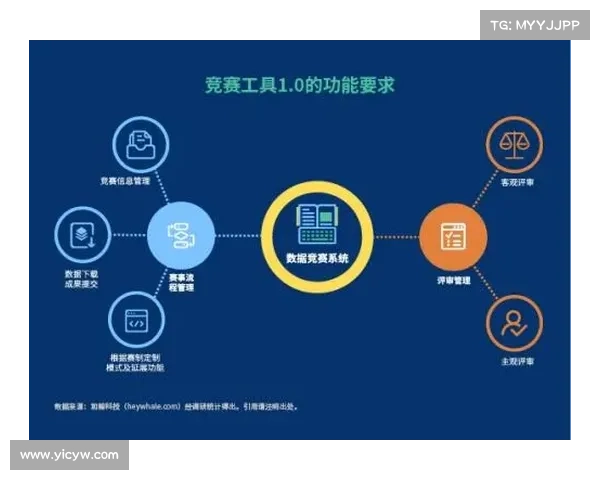This screenshot has width=600, height=480.
Task: Click the label 根据赛制定制模式及拓展功能
Action: tap(135, 362)
